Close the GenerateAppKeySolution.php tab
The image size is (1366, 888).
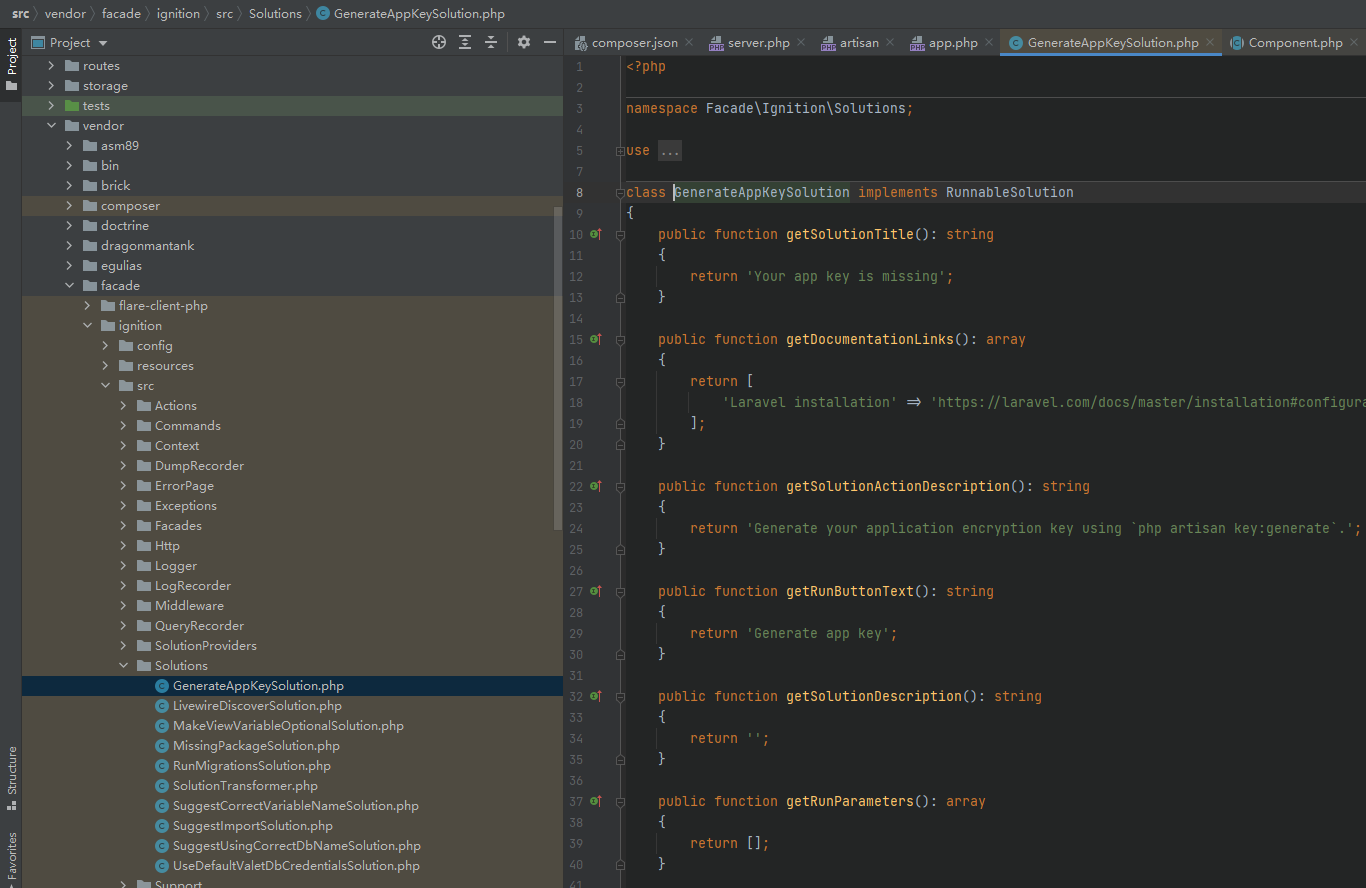tap(1210, 43)
